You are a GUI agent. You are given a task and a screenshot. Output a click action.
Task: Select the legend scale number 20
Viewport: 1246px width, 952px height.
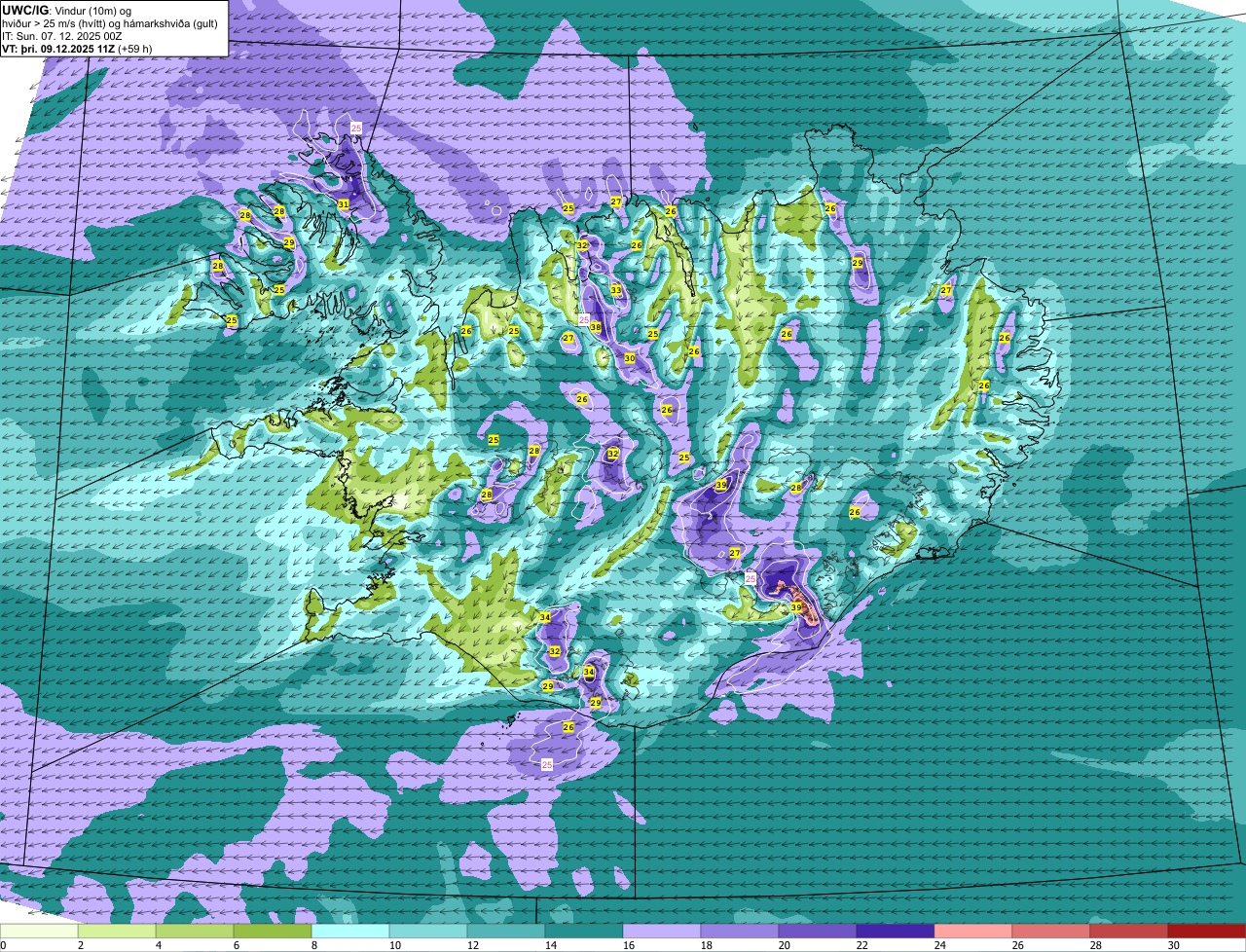[783, 945]
